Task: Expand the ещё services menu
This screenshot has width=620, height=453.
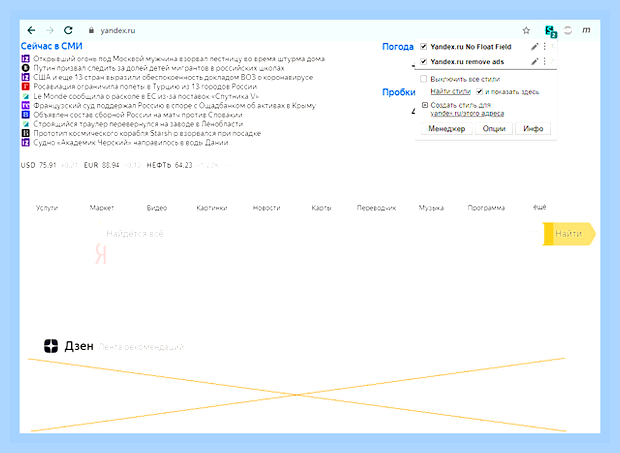Action: (x=540, y=207)
